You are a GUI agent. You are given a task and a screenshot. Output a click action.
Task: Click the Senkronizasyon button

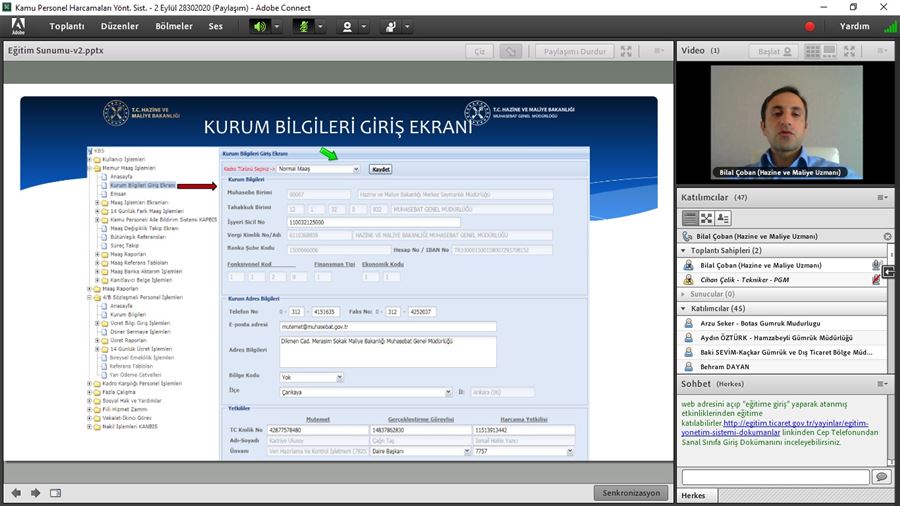coord(631,493)
